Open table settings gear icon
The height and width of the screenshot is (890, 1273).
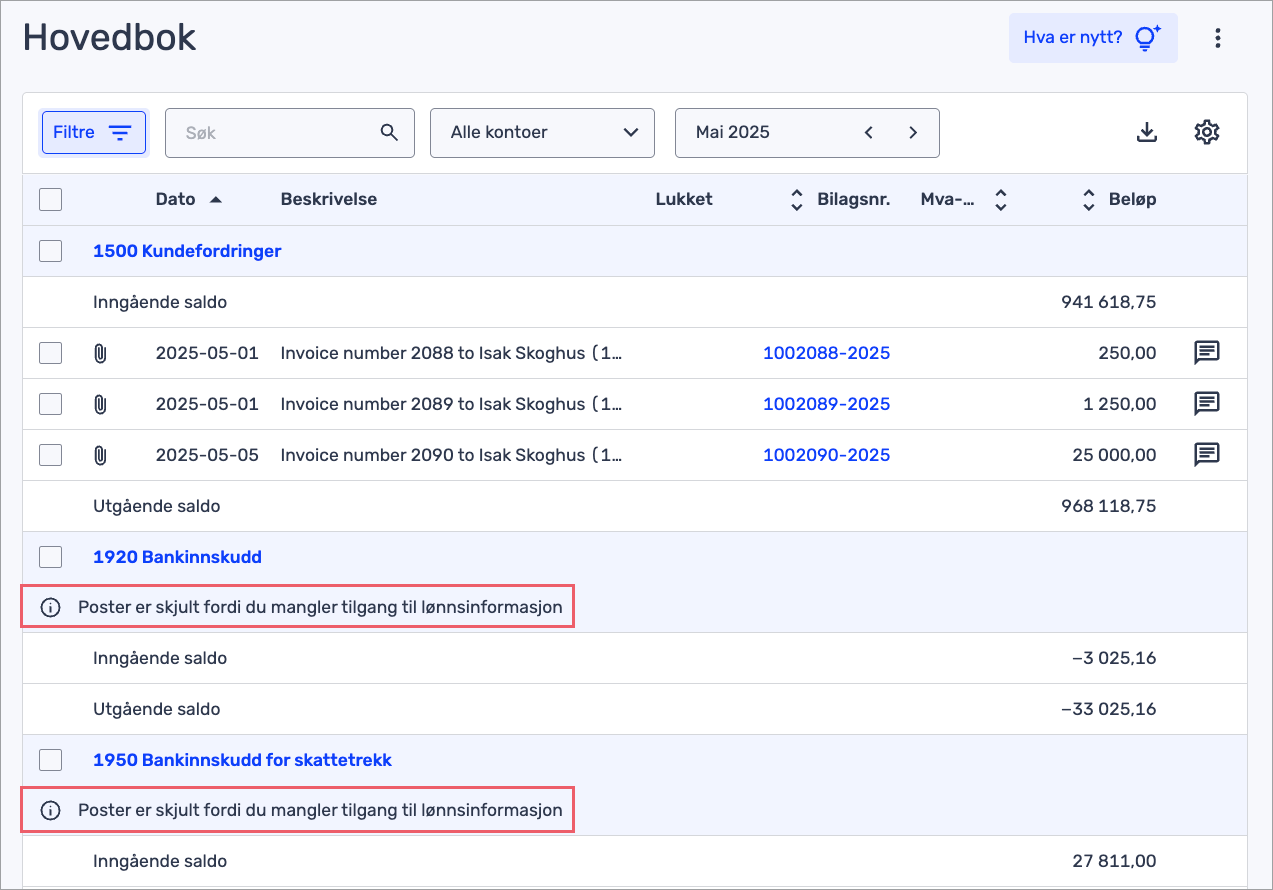pos(1207,132)
